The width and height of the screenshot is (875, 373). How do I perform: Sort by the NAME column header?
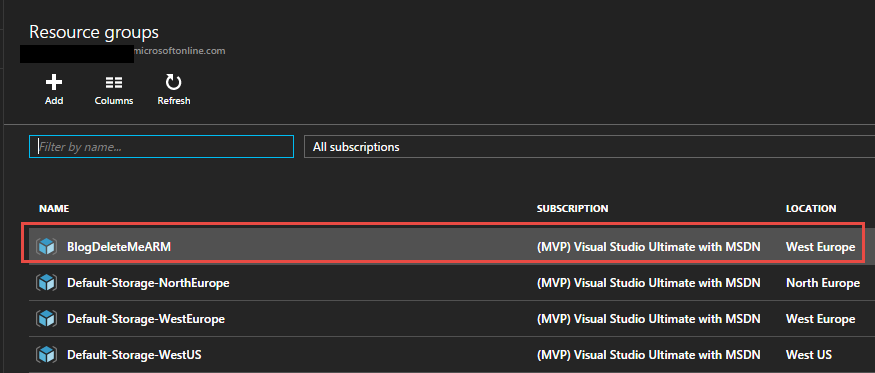pos(54,209)
